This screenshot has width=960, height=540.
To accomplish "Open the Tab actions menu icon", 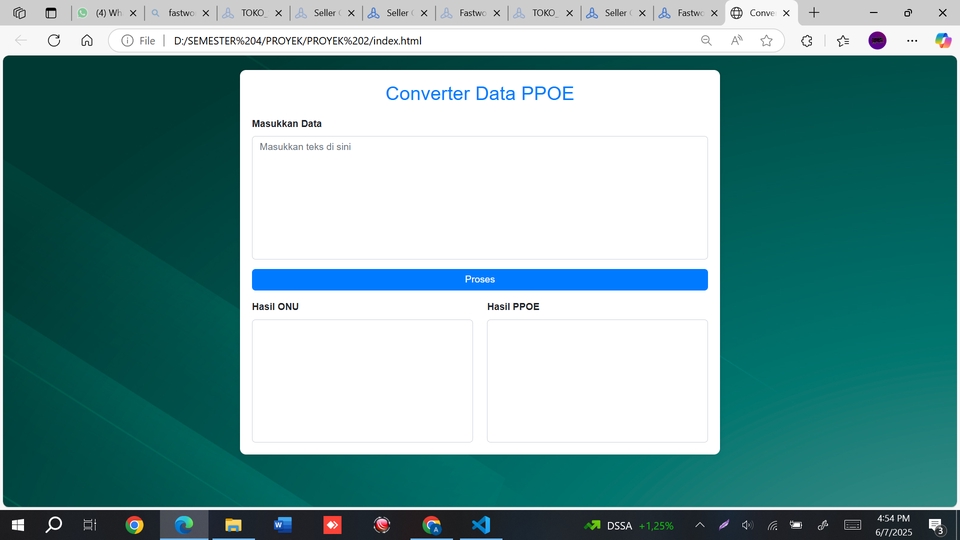I will [51, 13].
